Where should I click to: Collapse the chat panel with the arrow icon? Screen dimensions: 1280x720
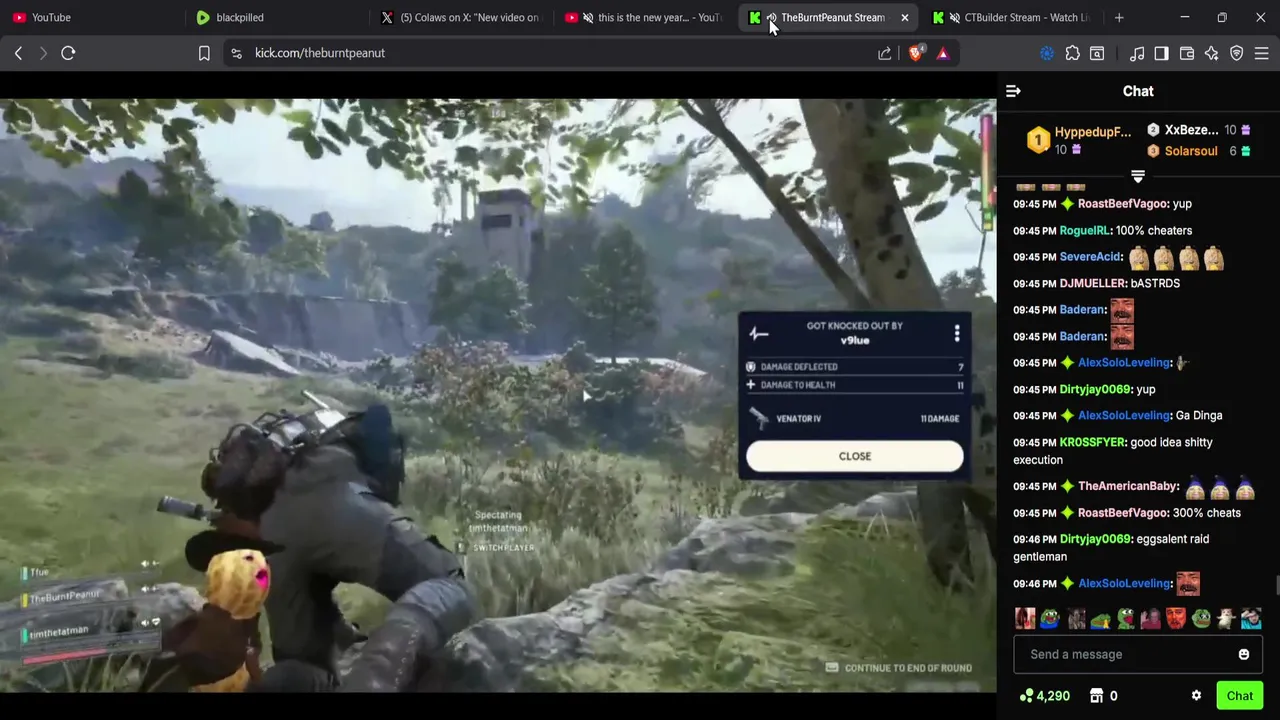(1013, 91)
